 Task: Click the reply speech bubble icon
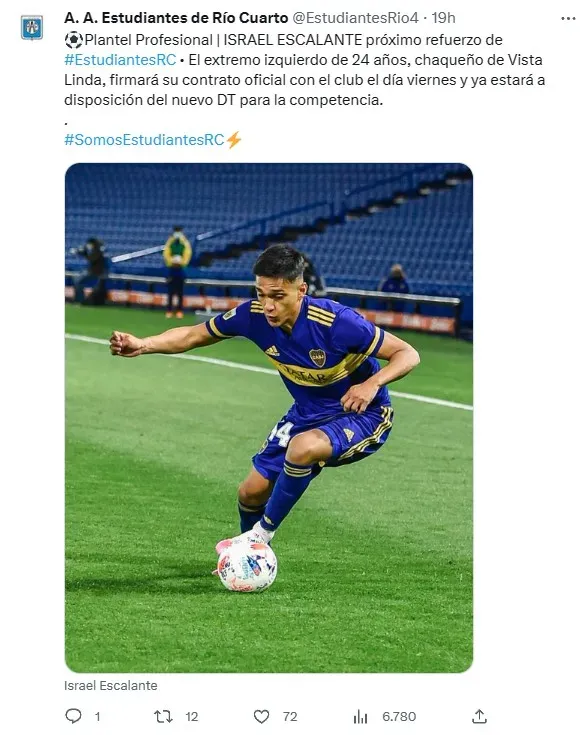pos(73,716)
